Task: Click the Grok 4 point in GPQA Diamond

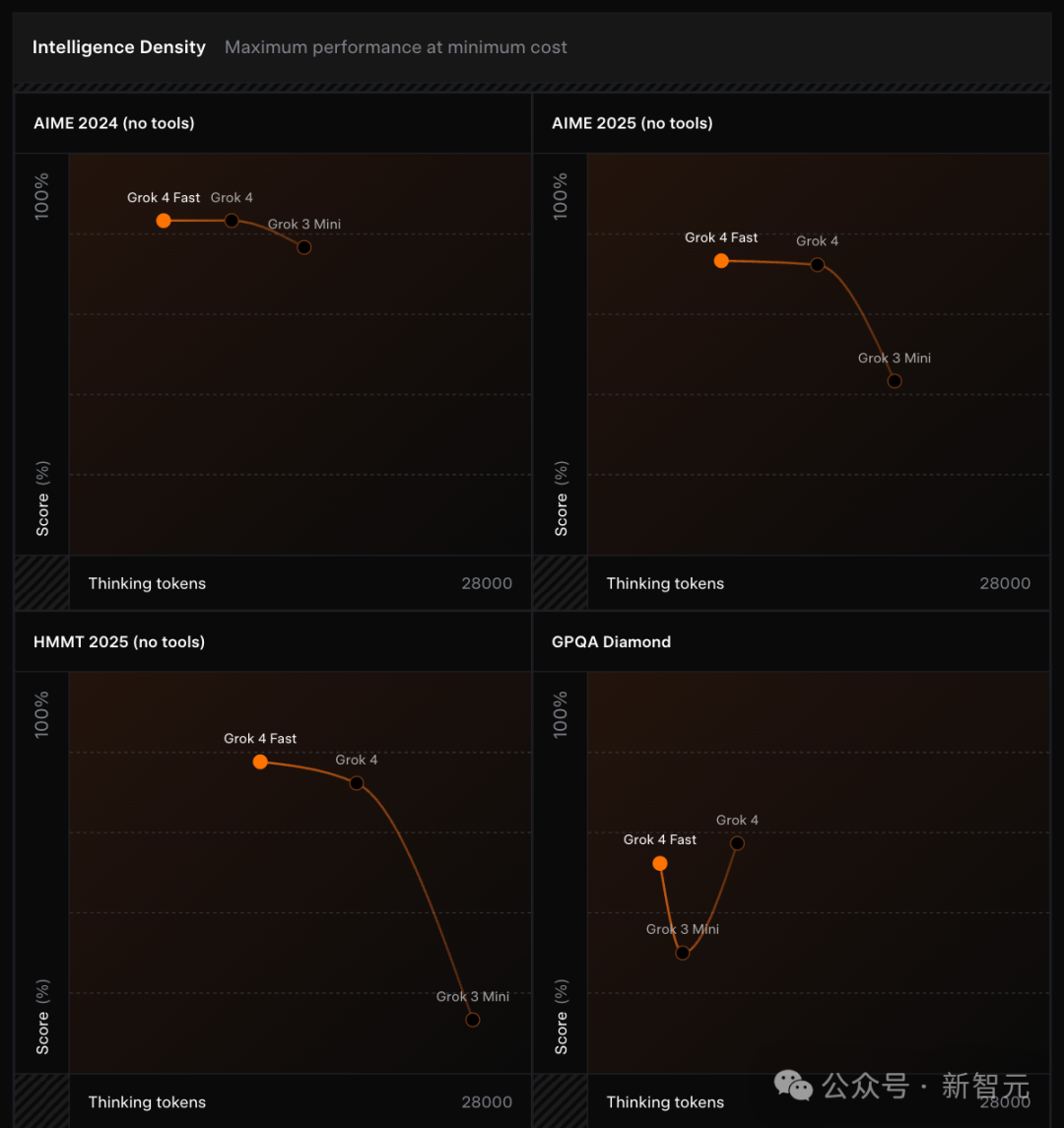Action: (737, 843)
